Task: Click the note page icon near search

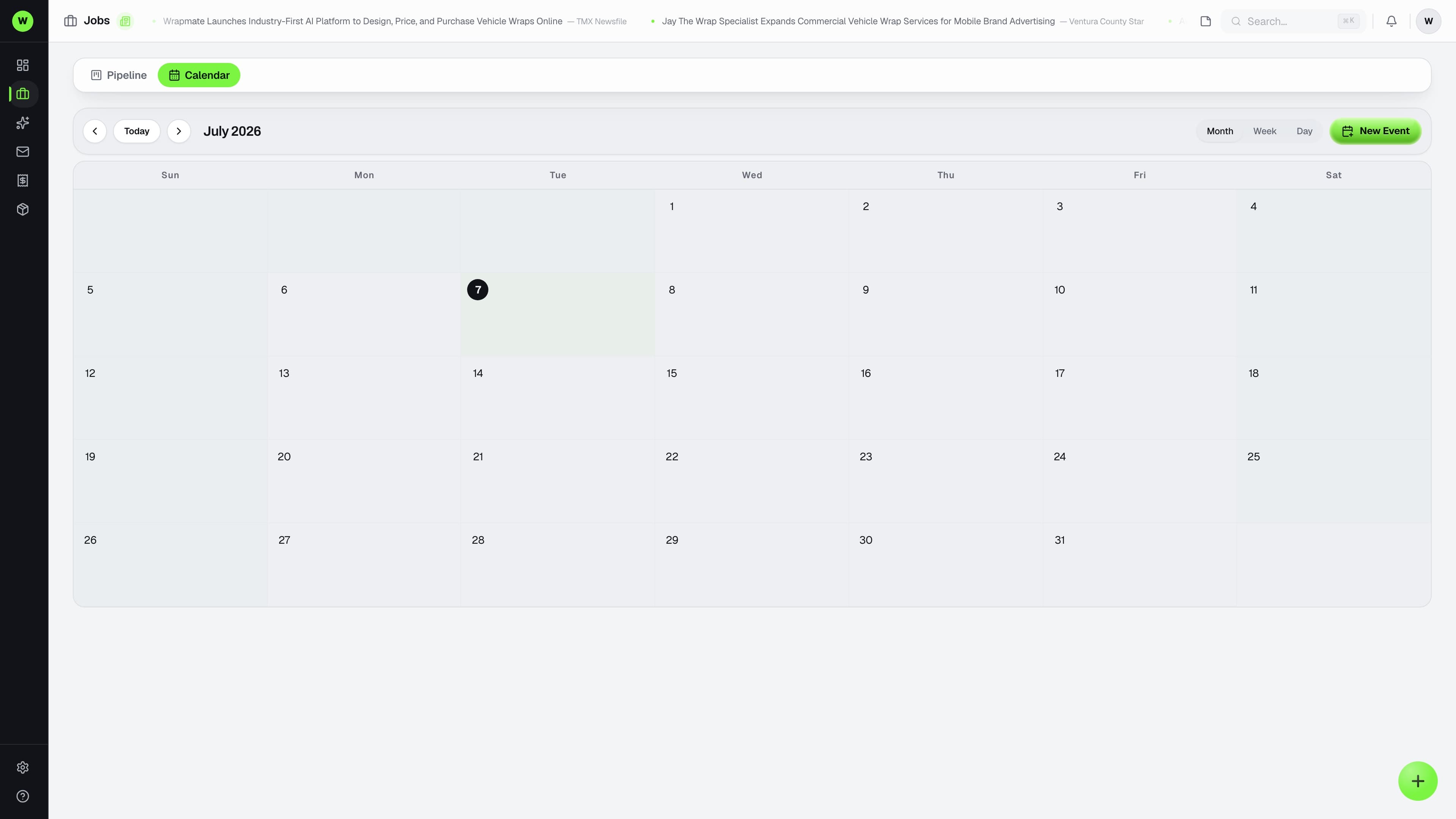Action: (x=1205, y=21)
